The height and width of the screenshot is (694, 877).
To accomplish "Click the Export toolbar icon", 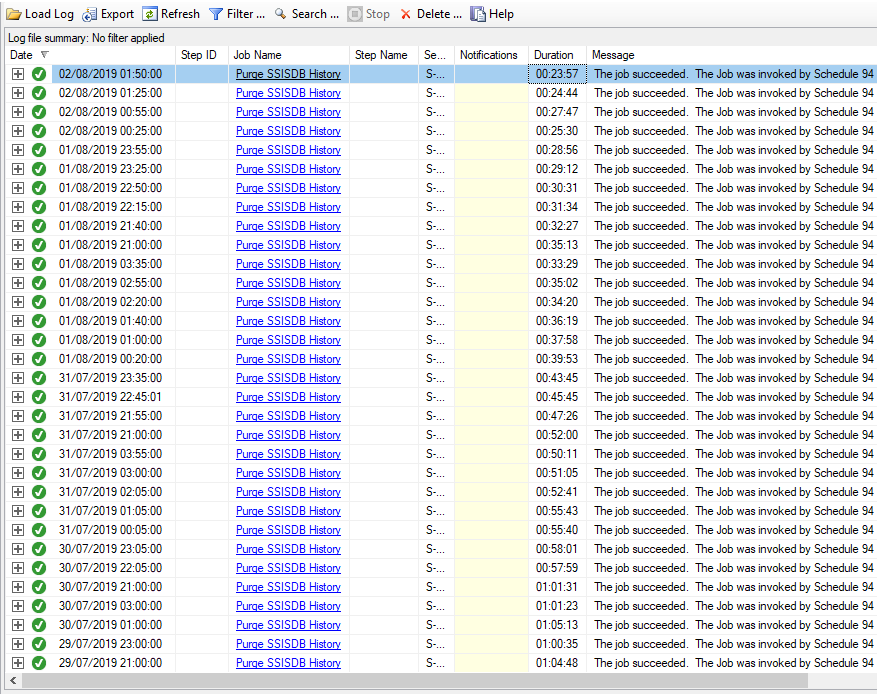I will 89,14.
